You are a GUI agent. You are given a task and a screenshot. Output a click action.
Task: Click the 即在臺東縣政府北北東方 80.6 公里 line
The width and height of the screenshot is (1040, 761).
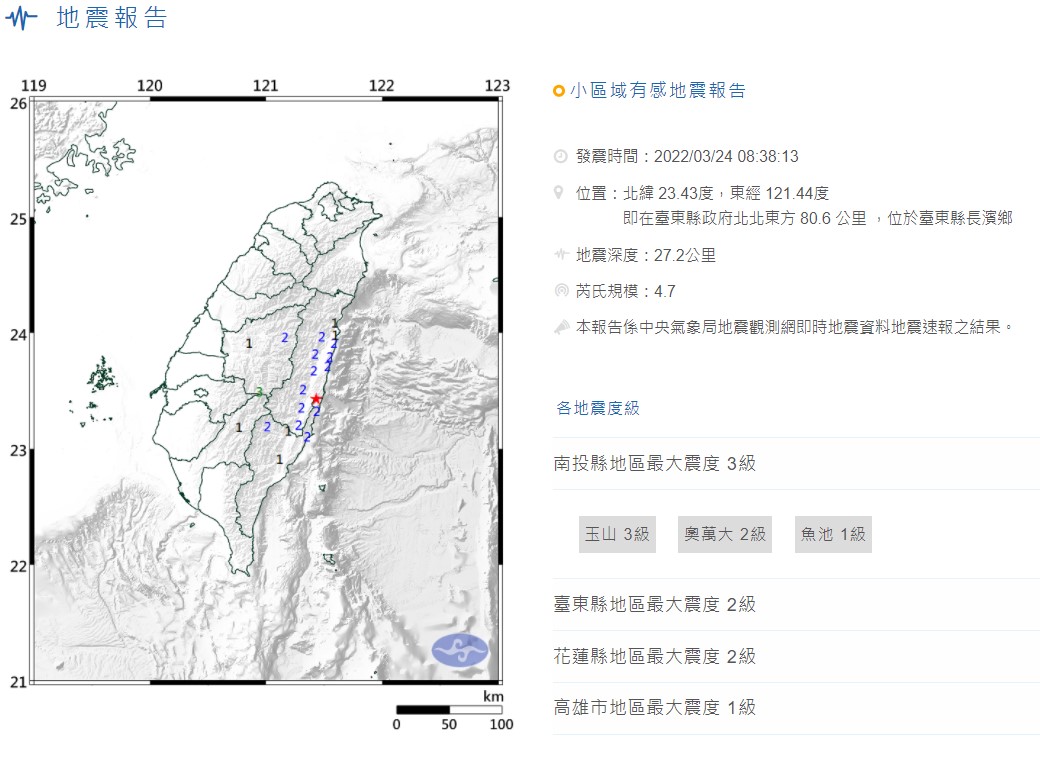(745, 218)
